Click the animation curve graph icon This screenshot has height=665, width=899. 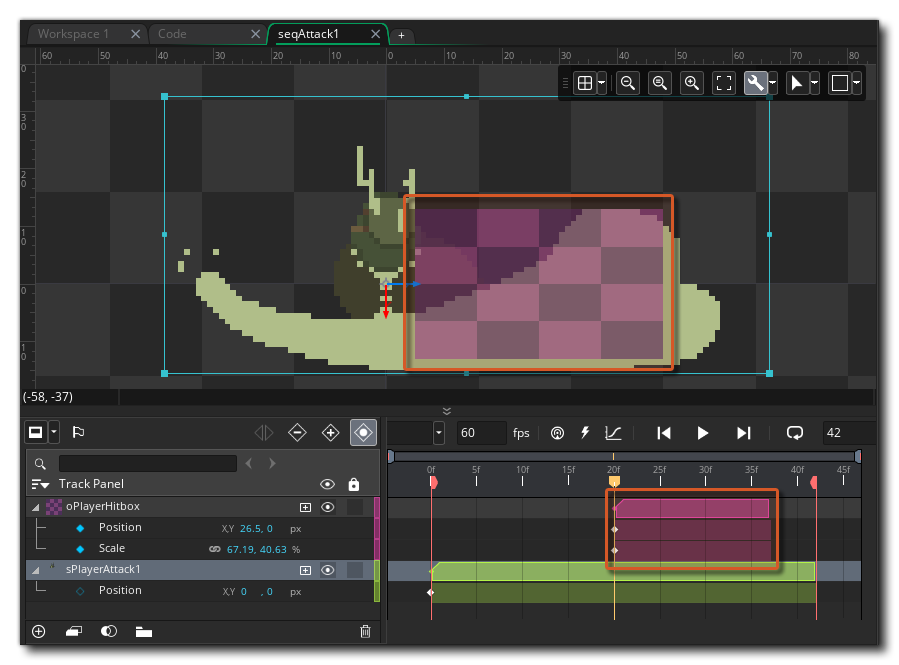click(x=613, y=433)
